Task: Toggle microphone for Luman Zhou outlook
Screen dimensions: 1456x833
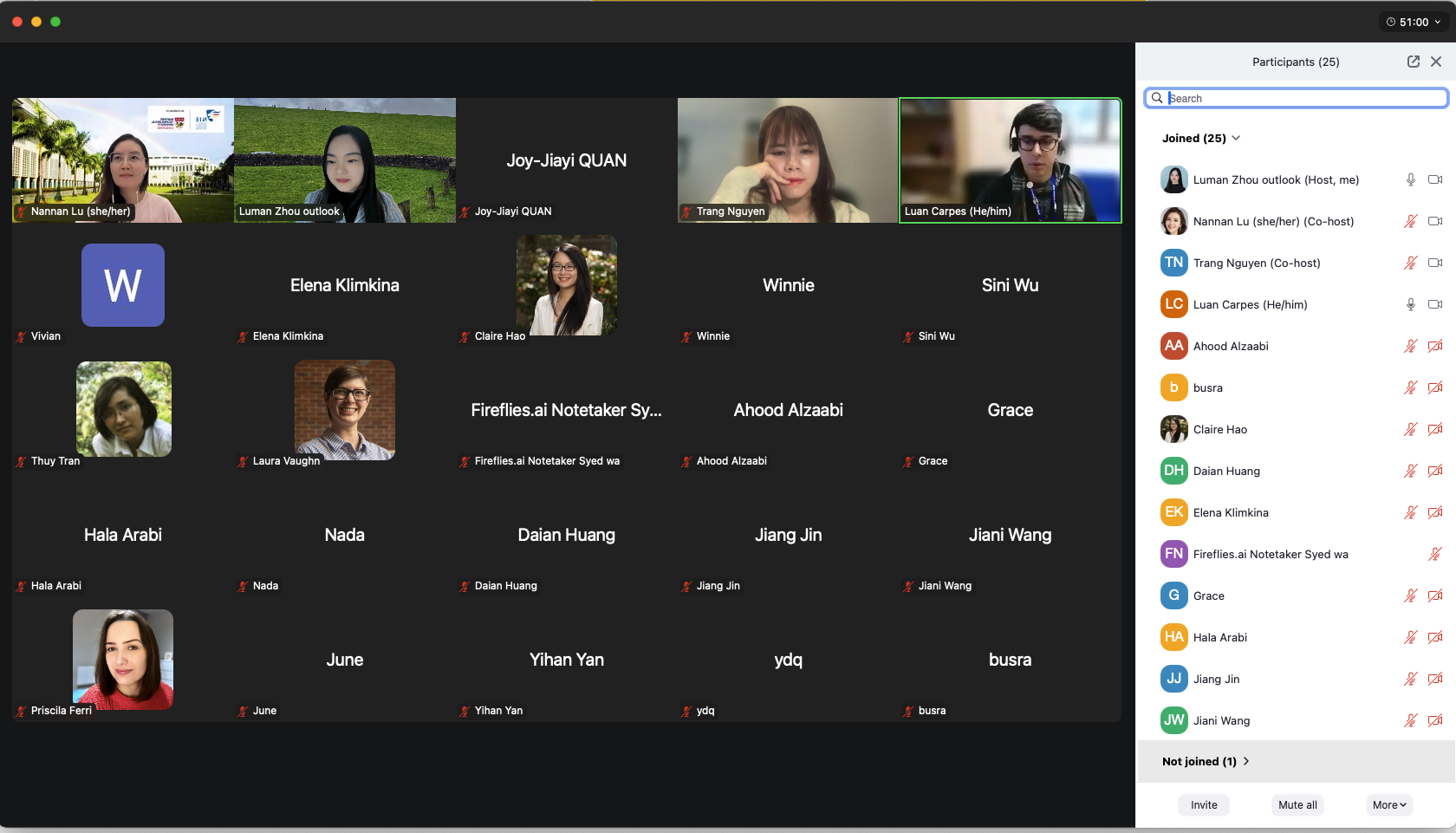Action: 1410,179
